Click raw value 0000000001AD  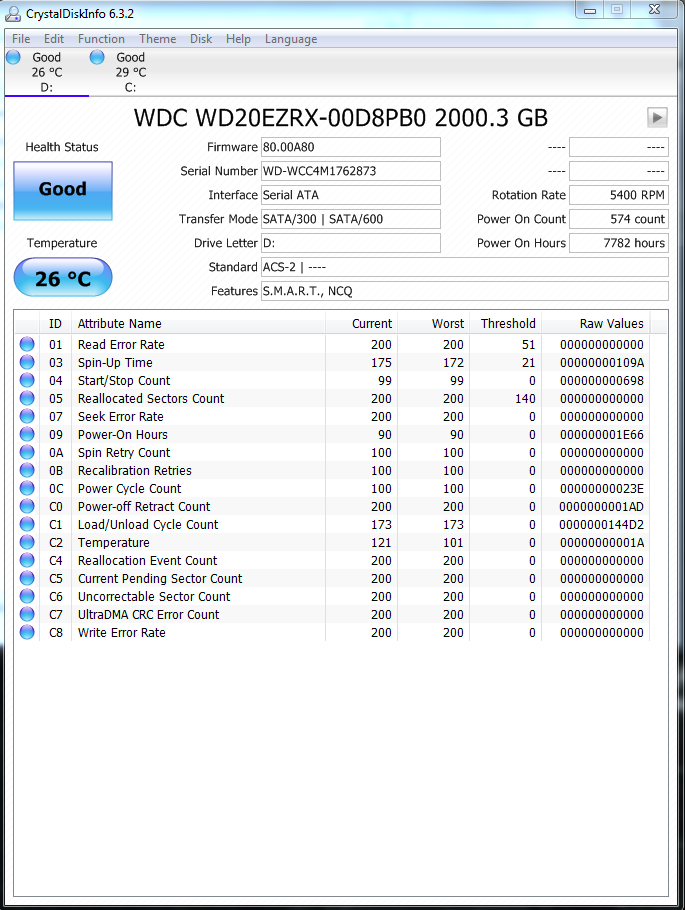point(601,507)
